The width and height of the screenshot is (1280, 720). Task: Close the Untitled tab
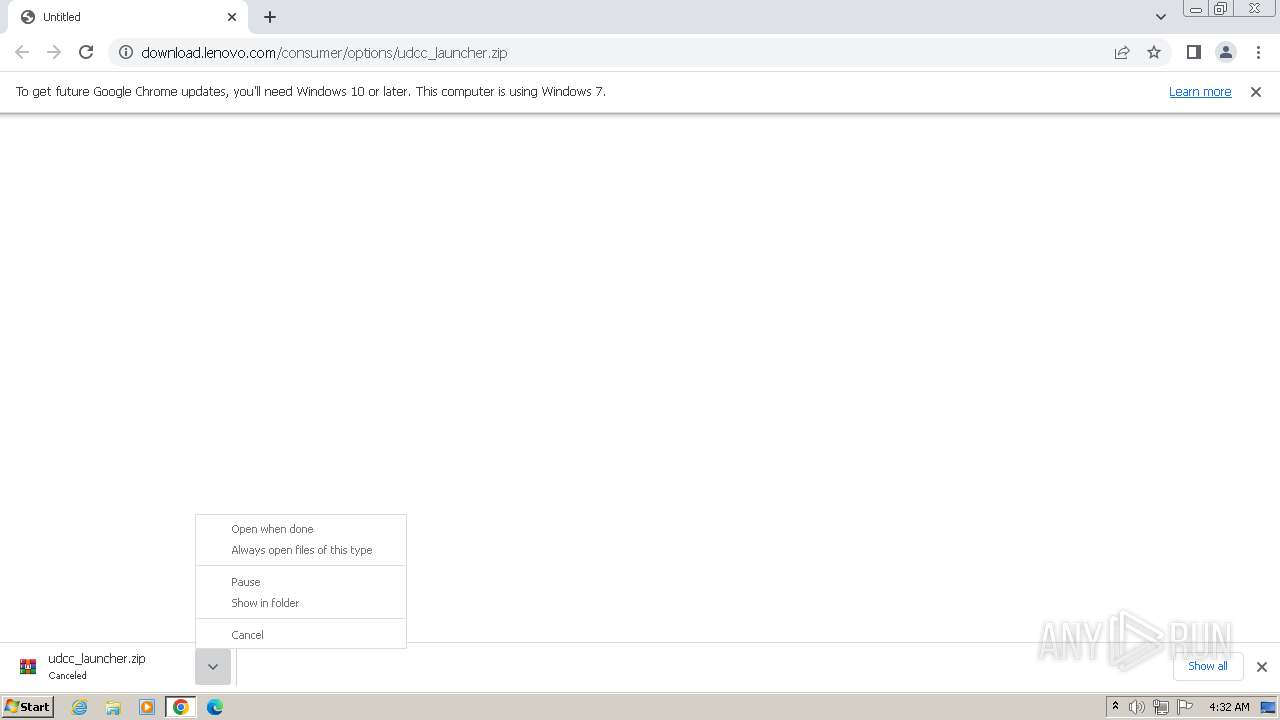point(232,17)
